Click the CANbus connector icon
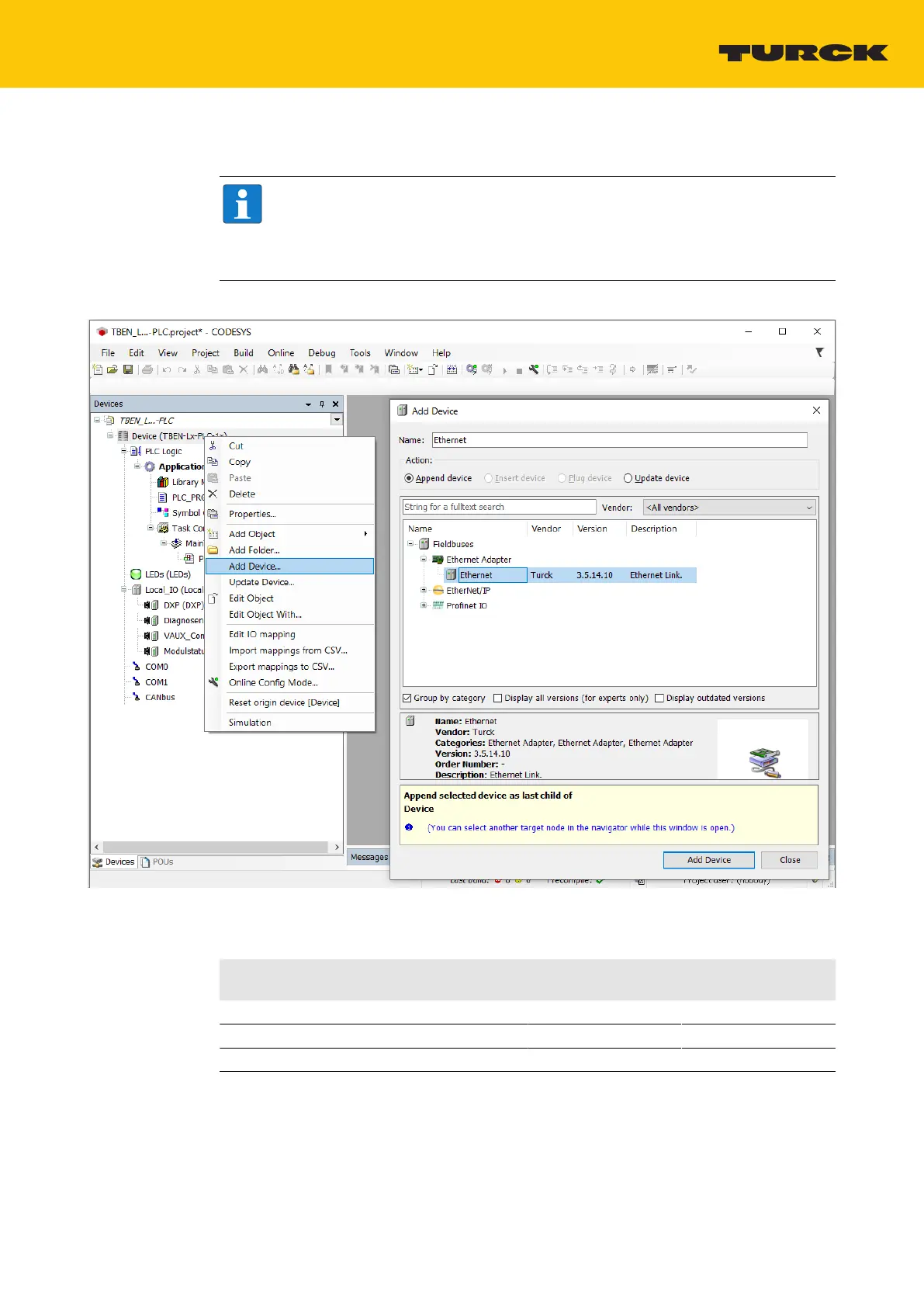 [137, 697]
